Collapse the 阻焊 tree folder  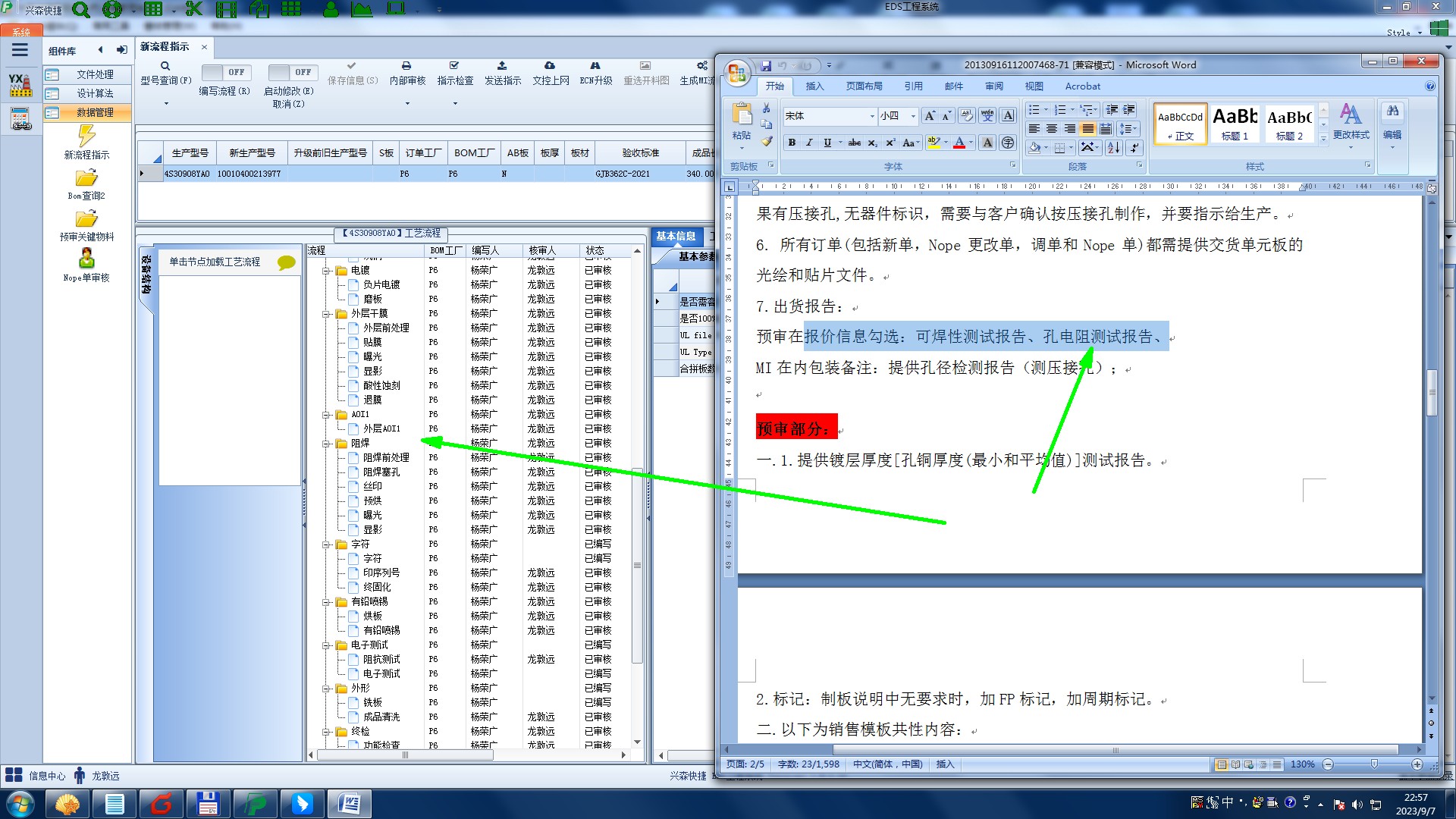pos(327,444)
